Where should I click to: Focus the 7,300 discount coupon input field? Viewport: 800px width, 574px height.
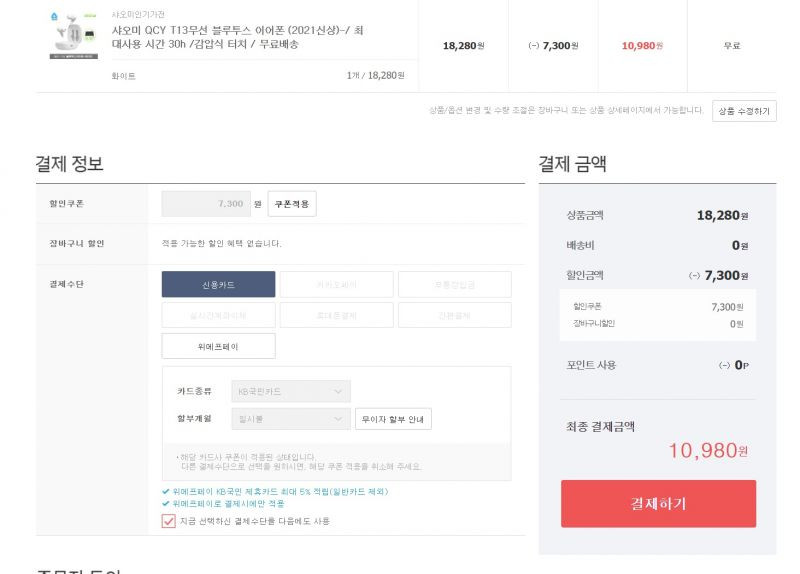[x=206, y=204]
